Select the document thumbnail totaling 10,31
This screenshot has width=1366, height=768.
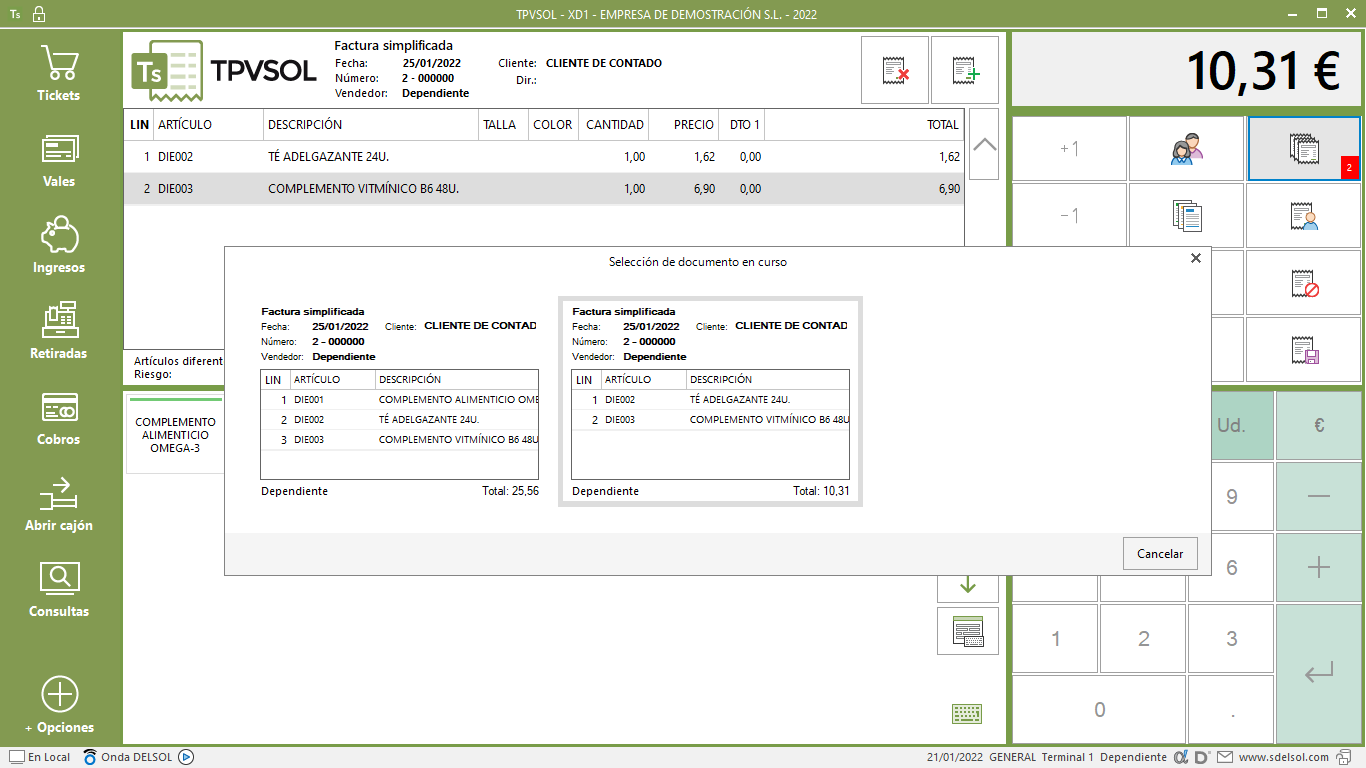(710, 401)
